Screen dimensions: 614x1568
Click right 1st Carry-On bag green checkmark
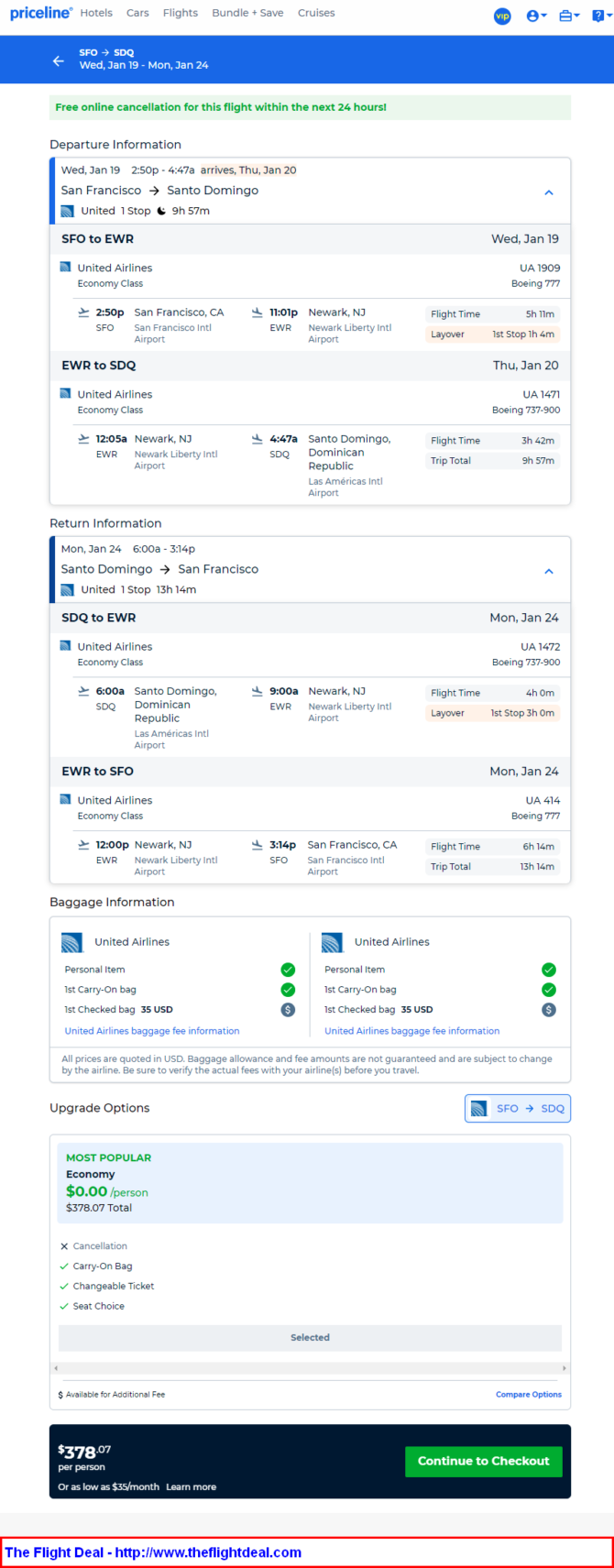(x=548, y=990)
